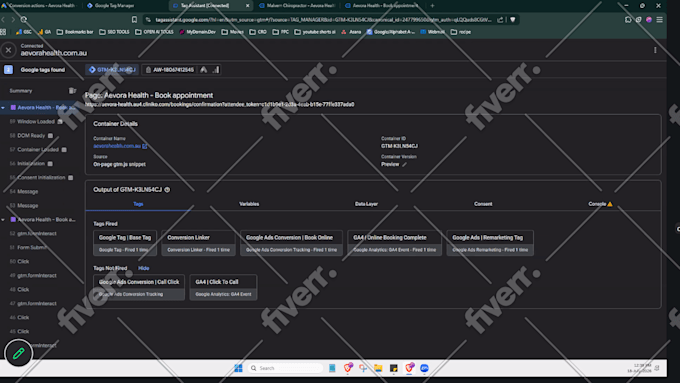The height and width of the screenshot is (383, 680).
Task: Open Conversion Linker tag card
Action: point(198,243)
